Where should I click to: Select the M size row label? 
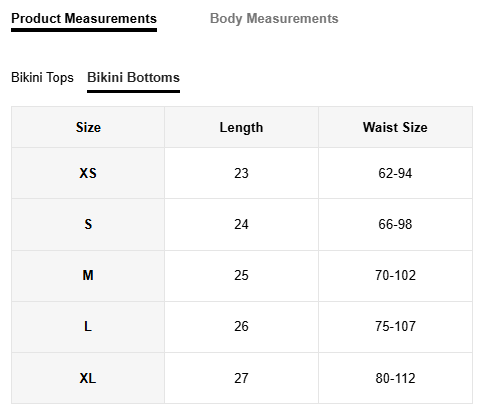88,275
